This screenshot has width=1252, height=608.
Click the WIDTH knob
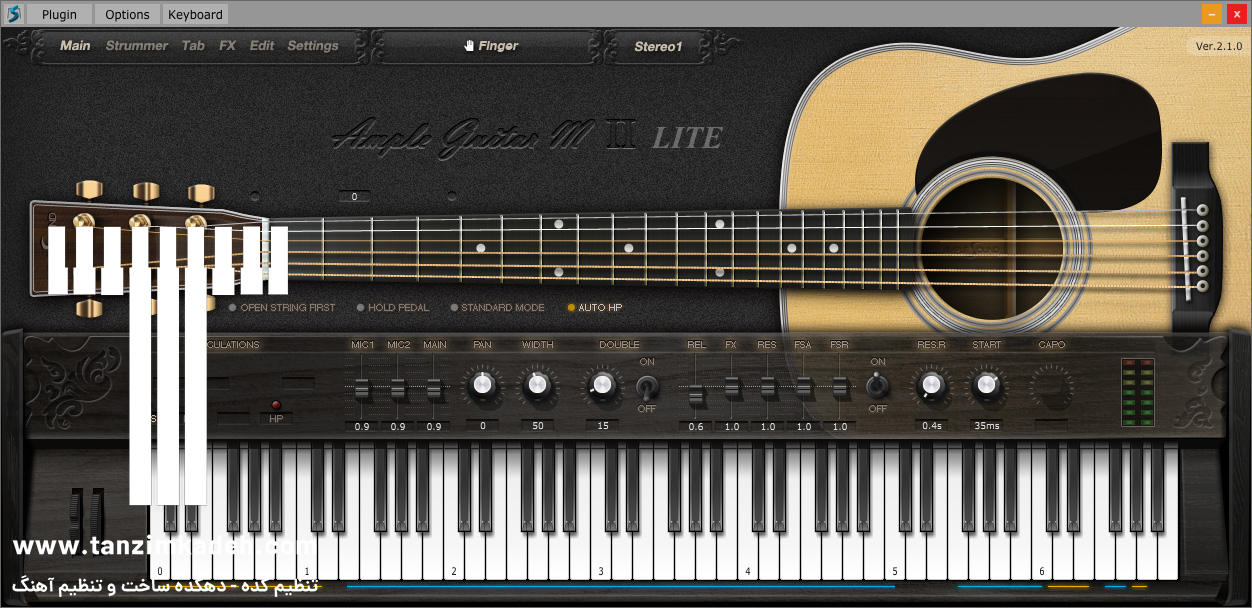(x=537, y=384)
